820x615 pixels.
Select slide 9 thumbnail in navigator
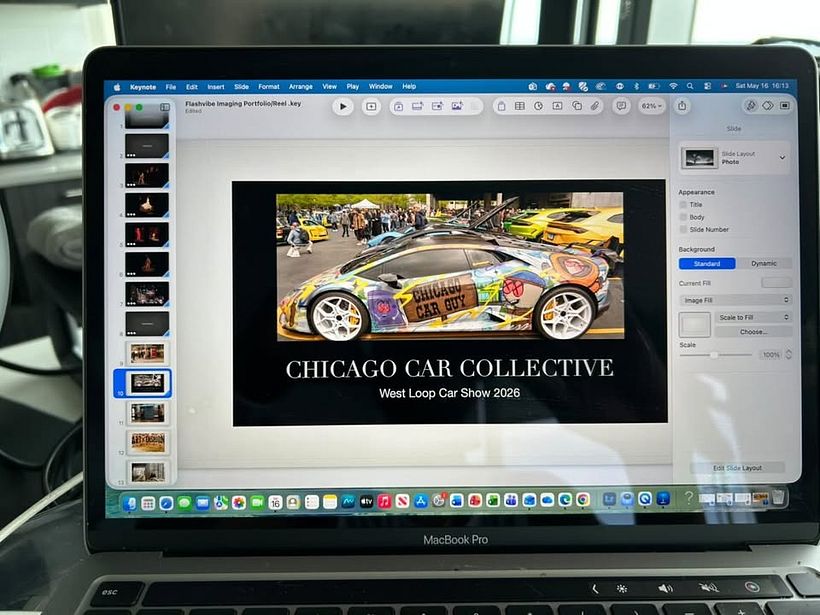pyautogui.click(x=147, y=354)
